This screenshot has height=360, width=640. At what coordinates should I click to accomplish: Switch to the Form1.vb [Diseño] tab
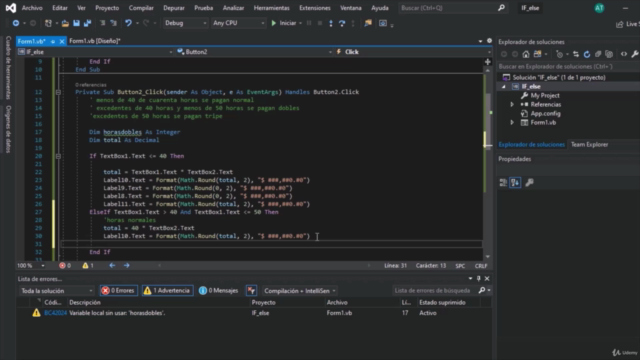click(95, 41)
